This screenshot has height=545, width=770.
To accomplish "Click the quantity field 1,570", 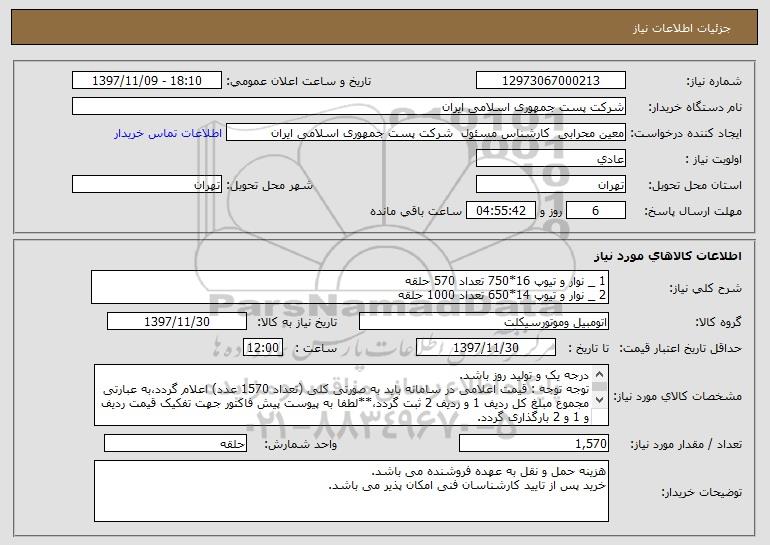I will coord(534,443).
